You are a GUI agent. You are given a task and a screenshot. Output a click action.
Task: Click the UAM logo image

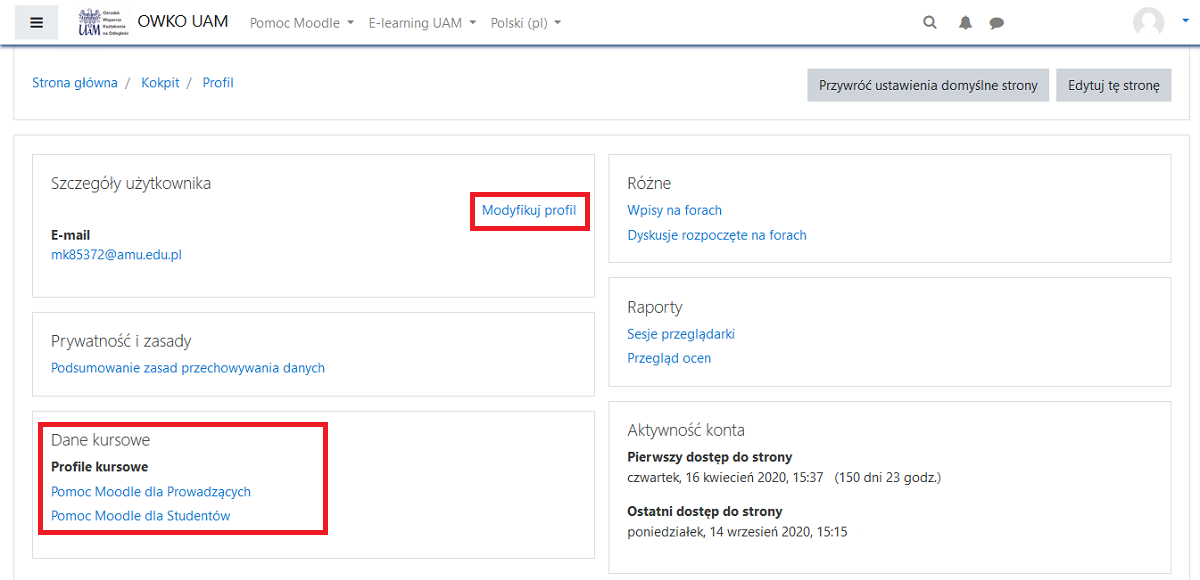(x=103, y=22)
